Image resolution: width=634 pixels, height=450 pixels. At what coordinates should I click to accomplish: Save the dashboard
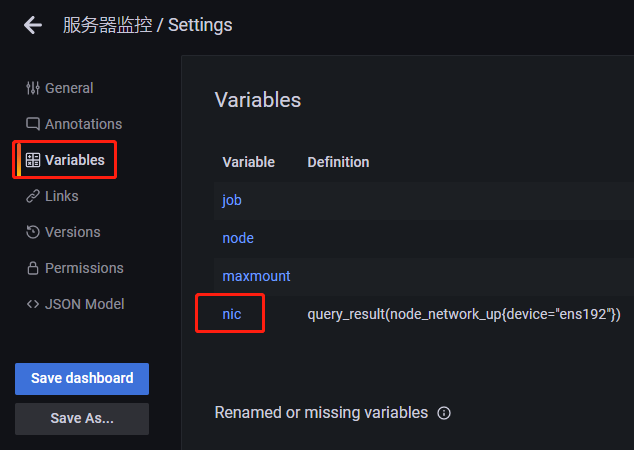82,378
